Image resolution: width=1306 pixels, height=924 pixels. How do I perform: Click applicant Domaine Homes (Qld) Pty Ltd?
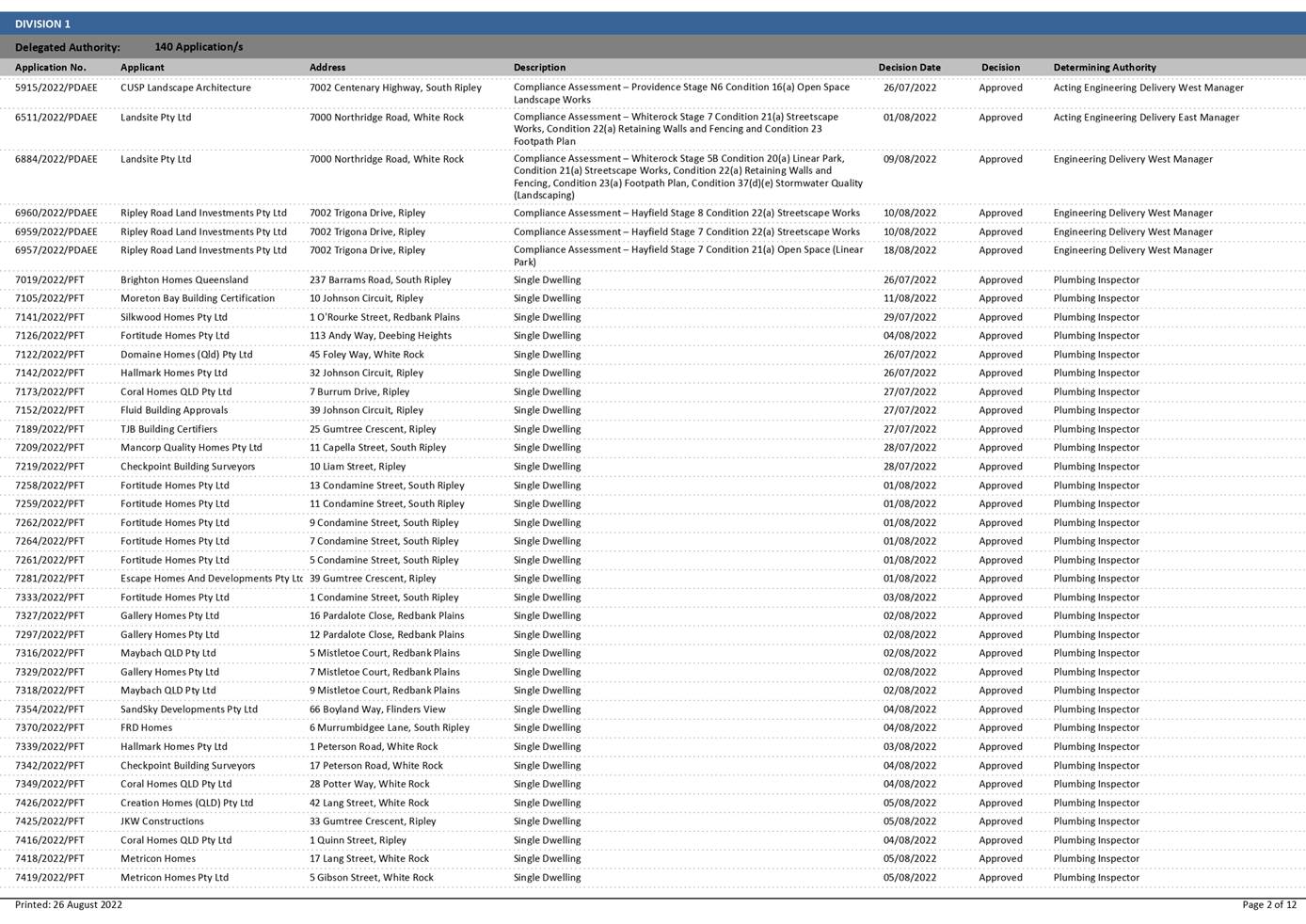click(186, 355)
